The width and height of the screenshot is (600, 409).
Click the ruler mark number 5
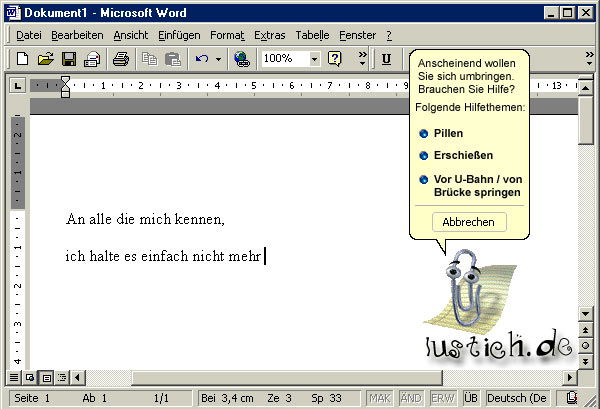253,85
